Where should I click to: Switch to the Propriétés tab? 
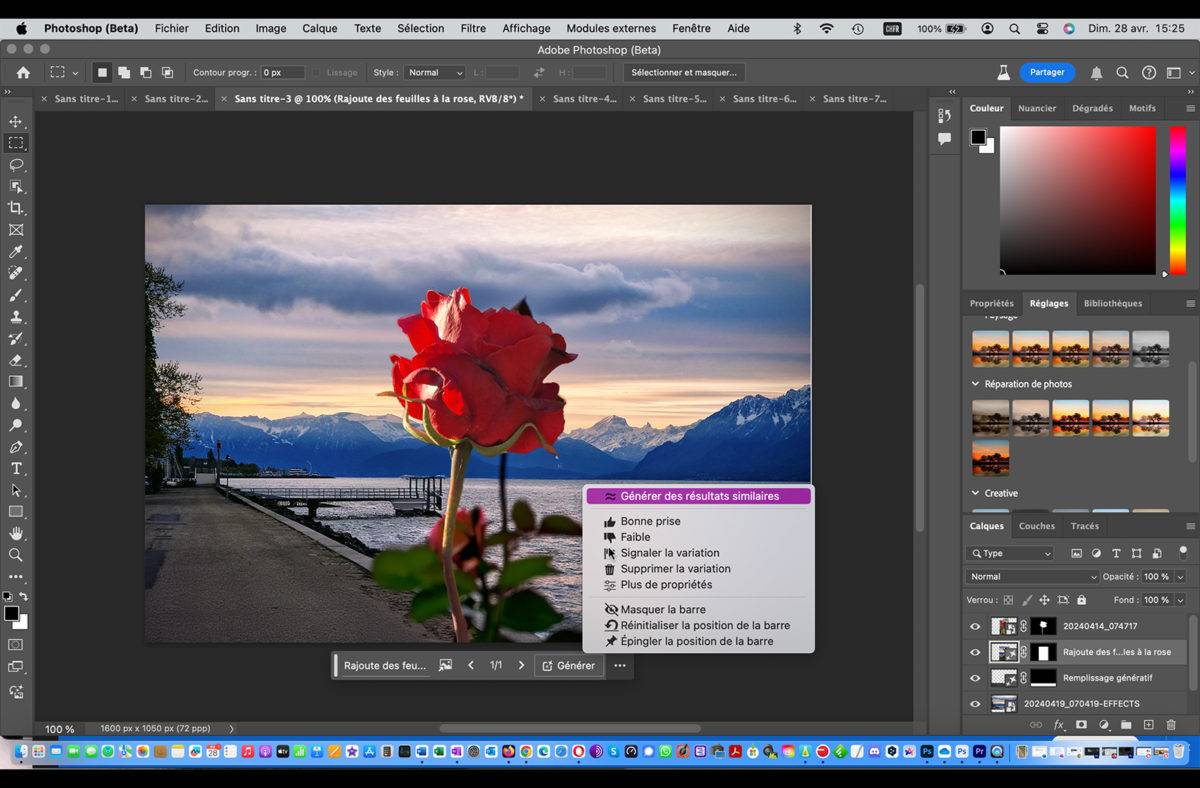click(x=991, y=303)
